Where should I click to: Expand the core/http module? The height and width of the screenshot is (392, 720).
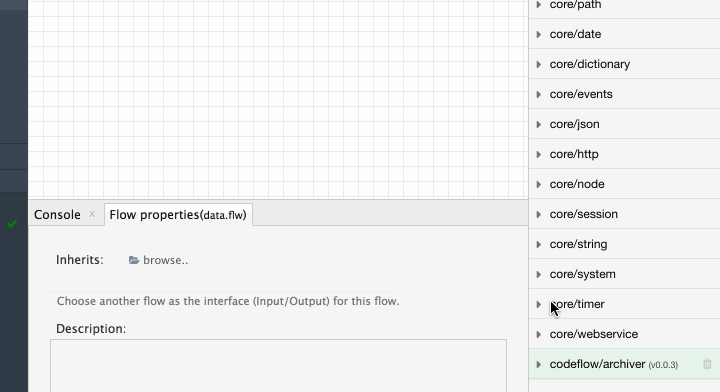[x=539, y=154]
